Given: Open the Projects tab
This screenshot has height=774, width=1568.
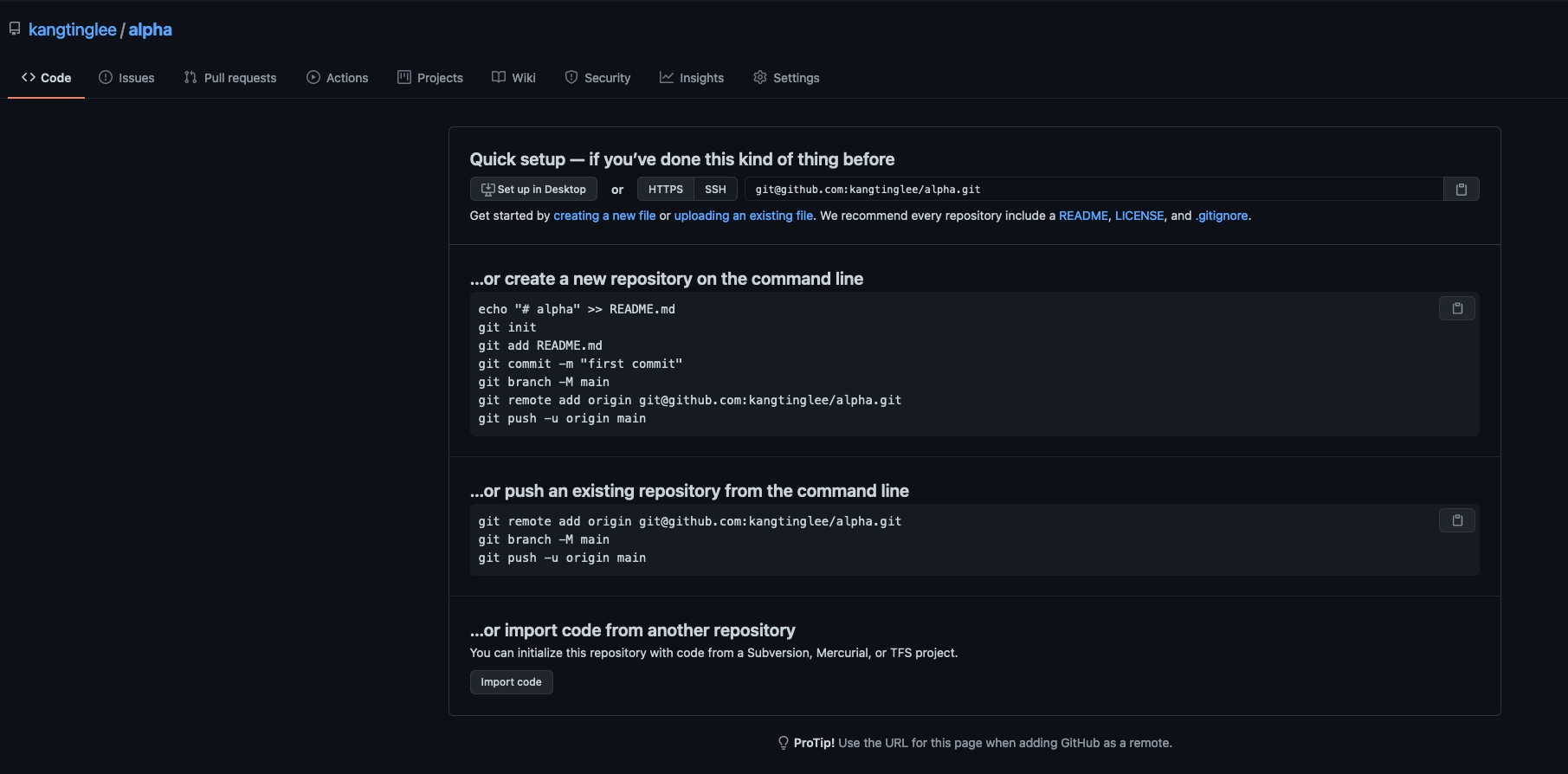Looking at the screenshot, I should [430, 77].
